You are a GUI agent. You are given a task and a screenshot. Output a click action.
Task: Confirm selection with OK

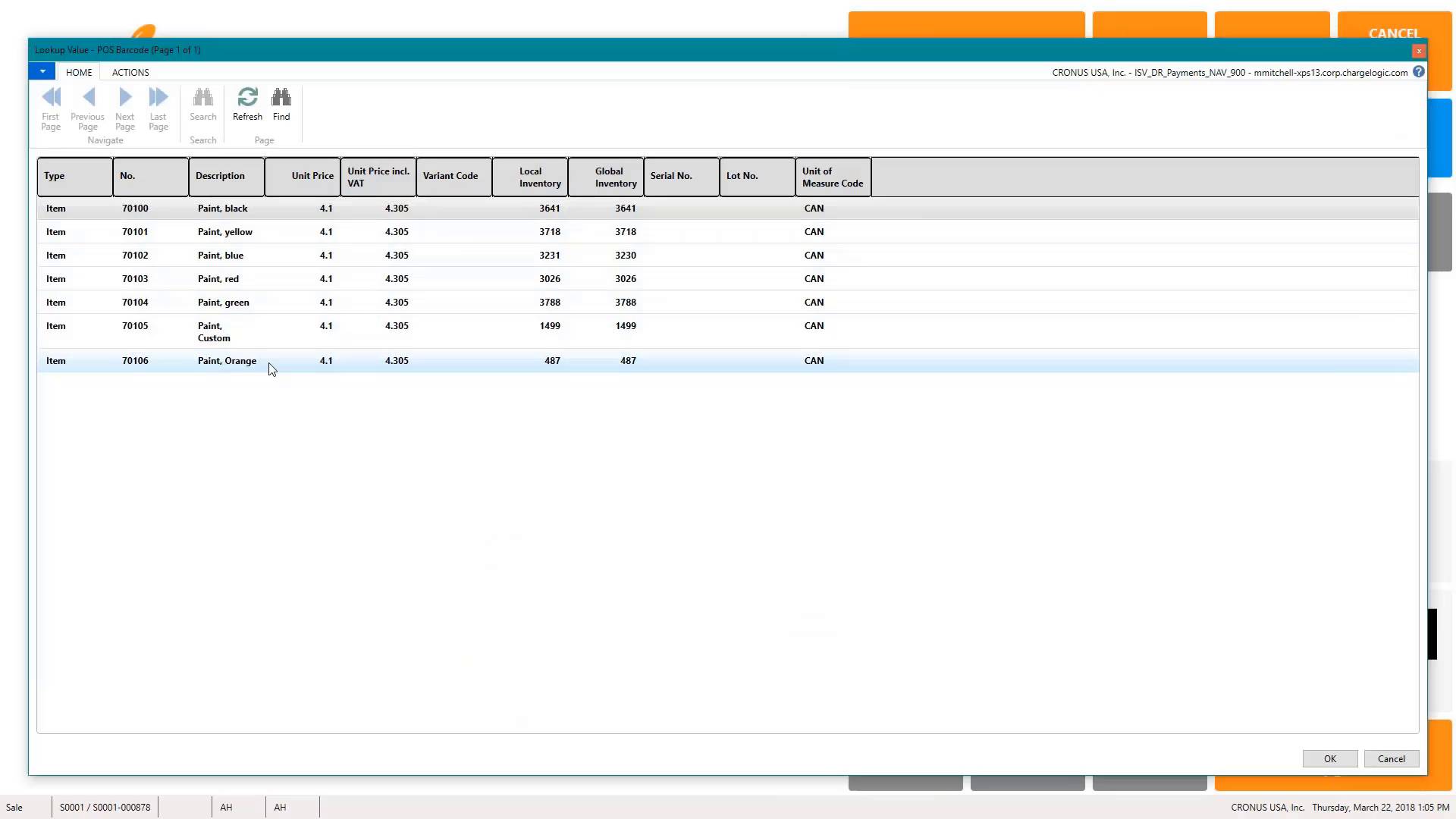[1329, 758]
